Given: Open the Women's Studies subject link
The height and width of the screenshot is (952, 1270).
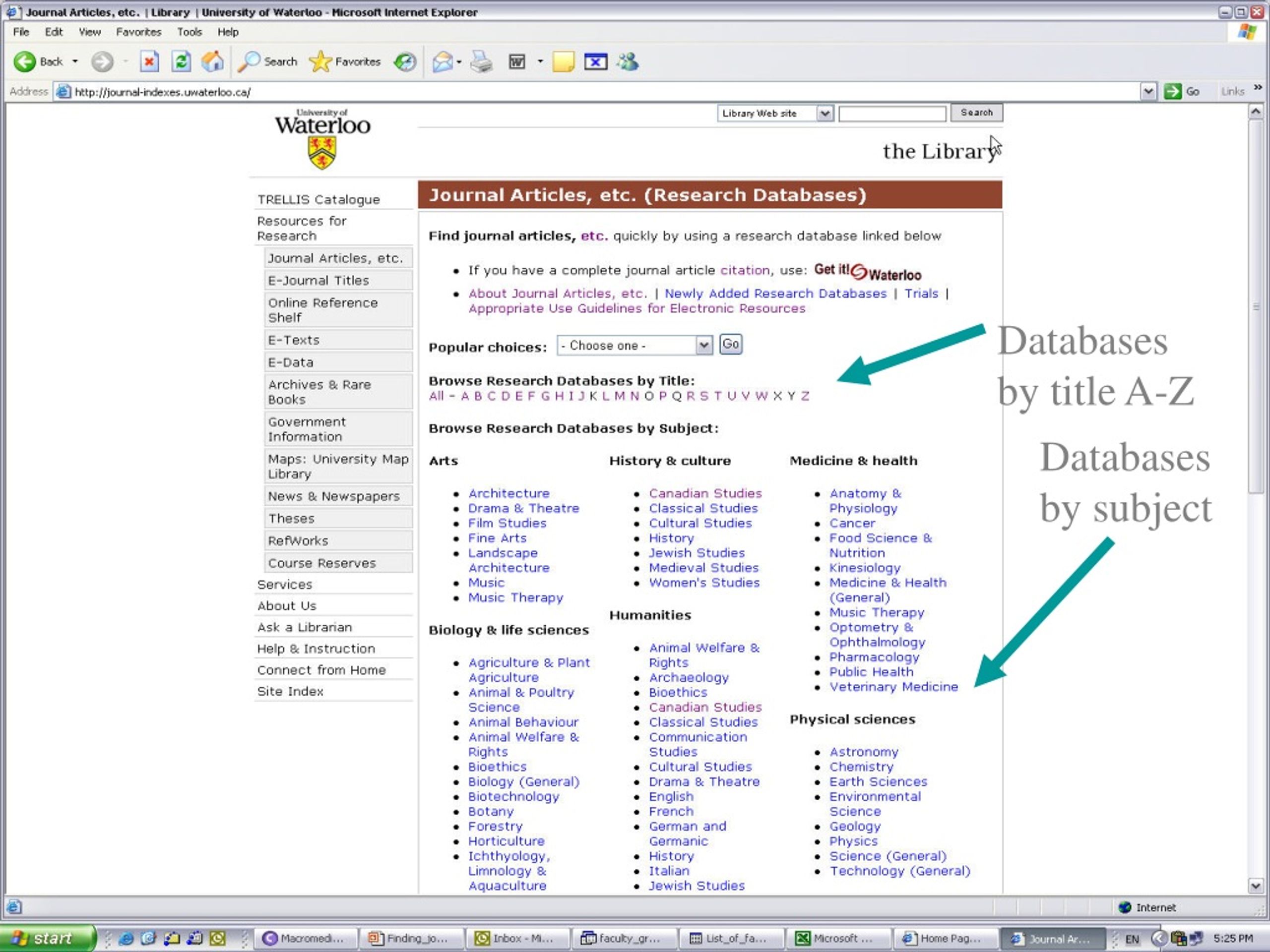Looking at the screenshot, I should 704,583.
